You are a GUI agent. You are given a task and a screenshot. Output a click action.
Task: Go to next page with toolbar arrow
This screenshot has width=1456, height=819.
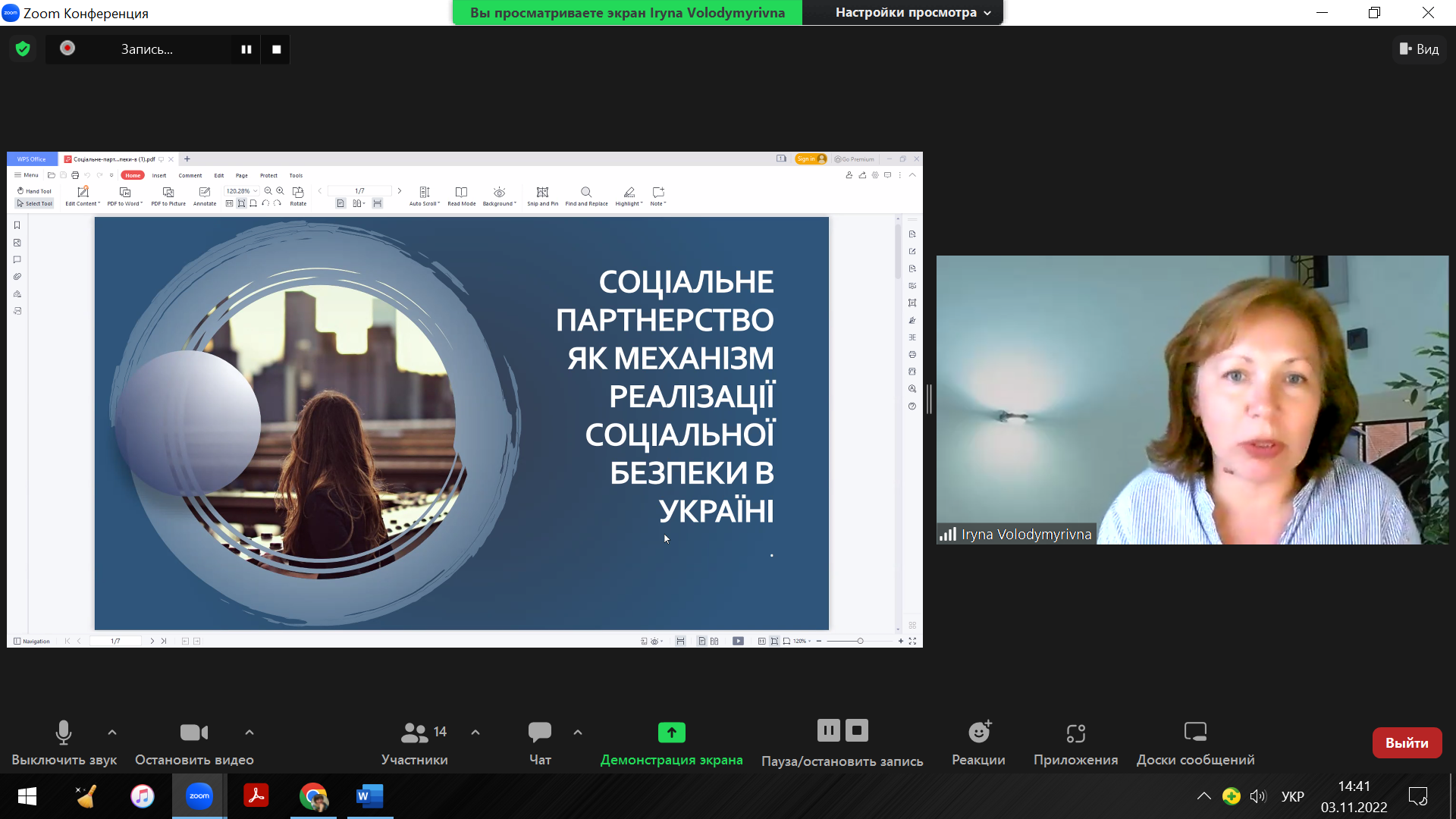point(400,191)
